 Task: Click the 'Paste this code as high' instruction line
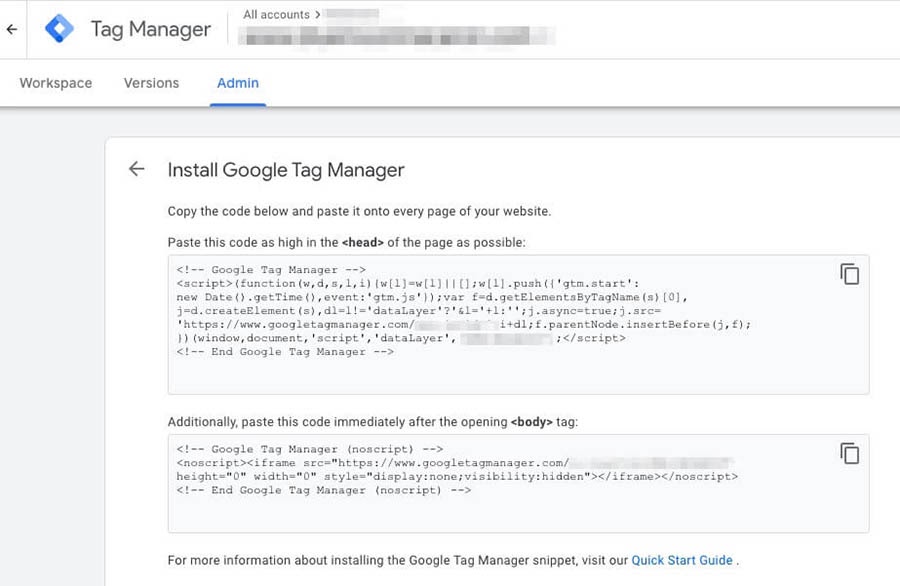(347, 242)
